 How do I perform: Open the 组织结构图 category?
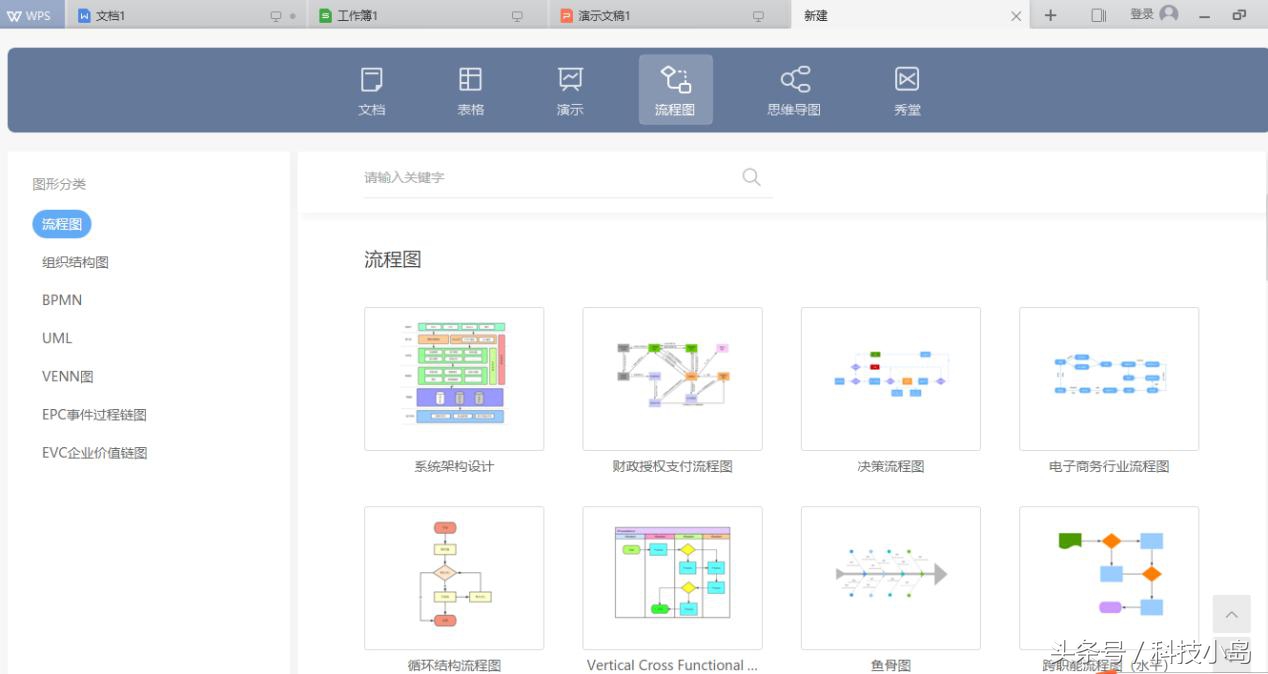pyautogui.click(x=75, y=261)
